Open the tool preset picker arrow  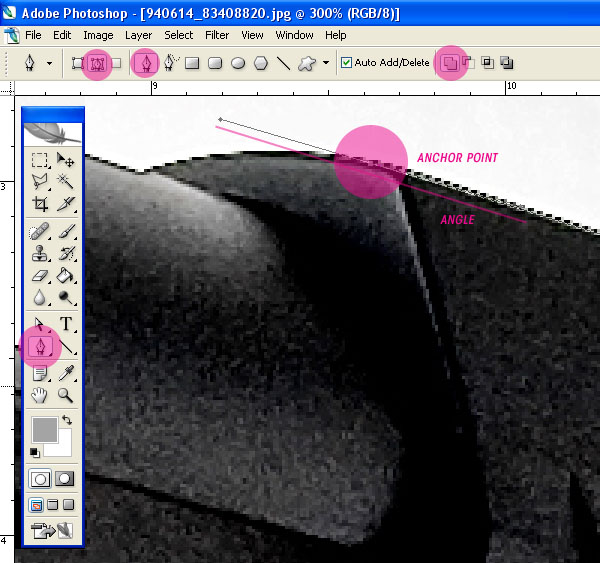tap(49, 63)
